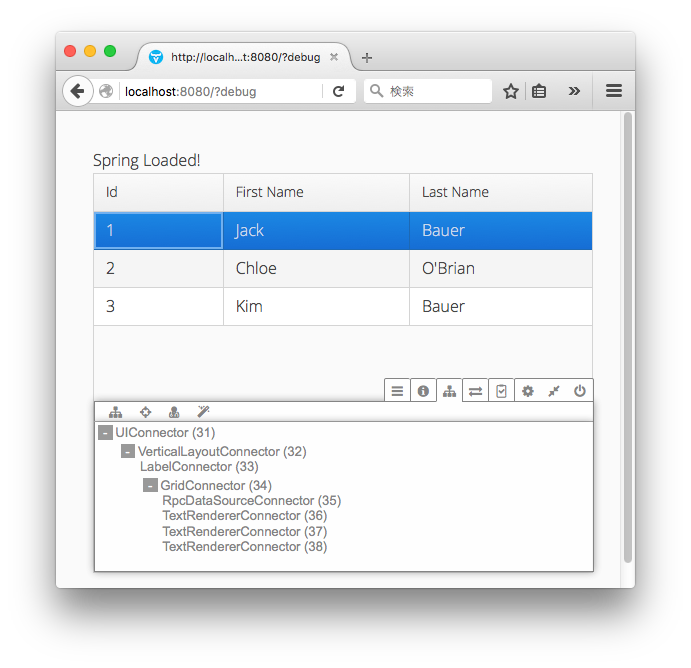Viewport: 691px width, 668px height.
Task: Collapse the GridConnector (34) node
Action: click(150, 486)
